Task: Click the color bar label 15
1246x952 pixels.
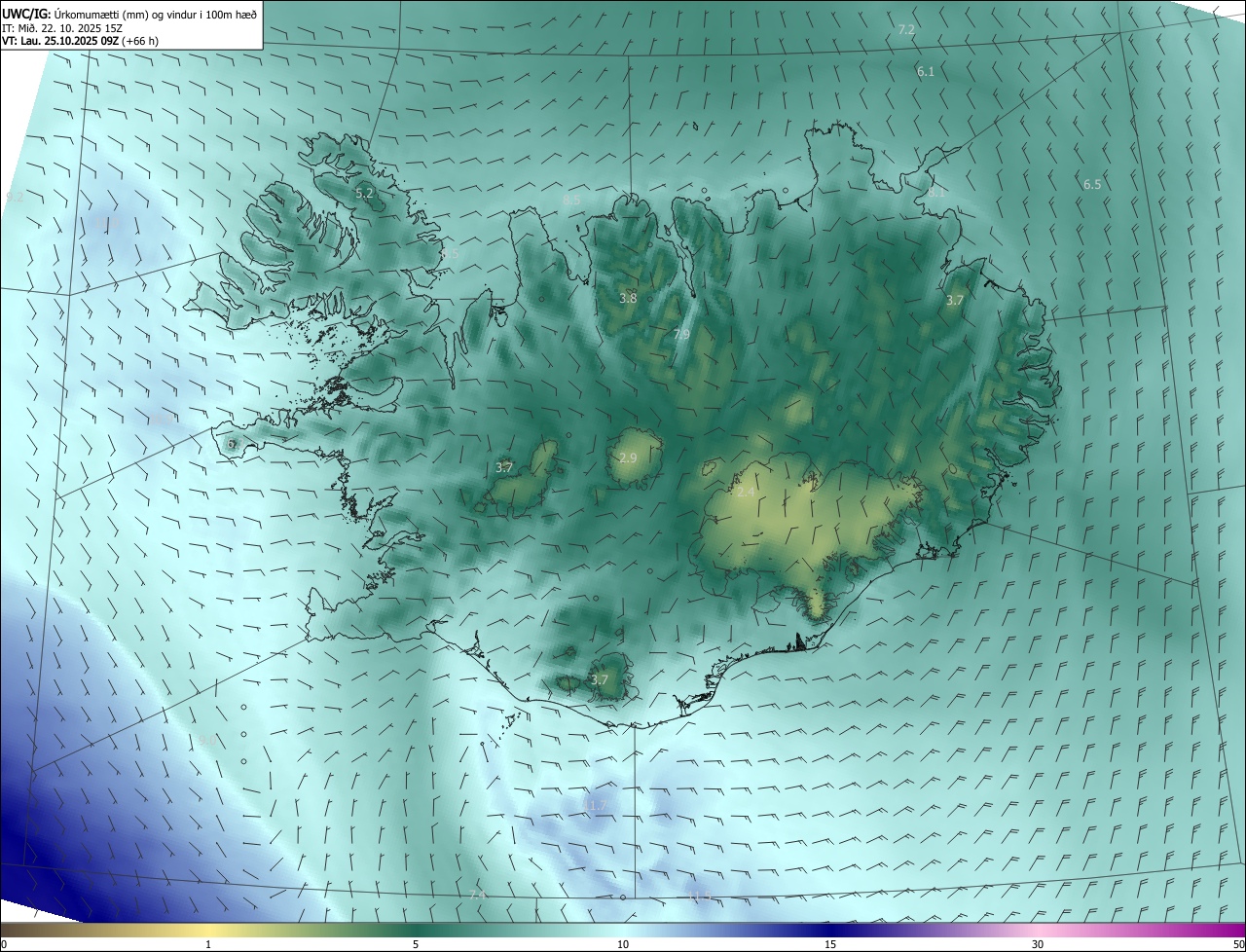Action: tap(830, 945)
